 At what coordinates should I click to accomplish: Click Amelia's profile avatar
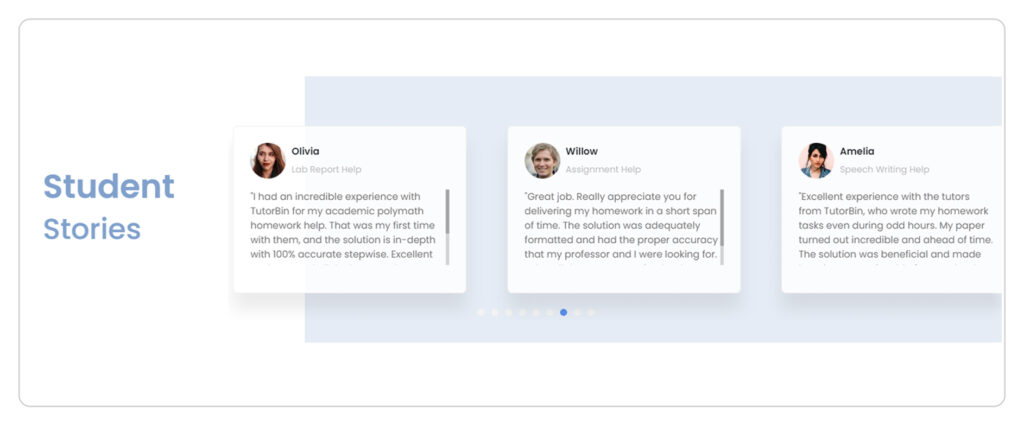[816, 161]
